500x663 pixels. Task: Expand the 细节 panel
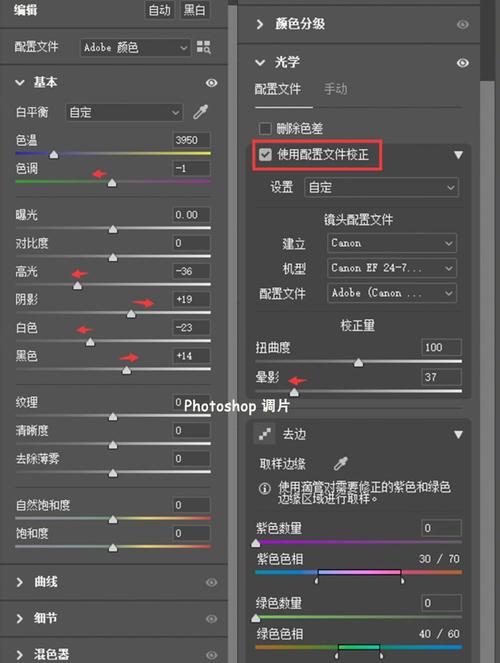[19, 619]
